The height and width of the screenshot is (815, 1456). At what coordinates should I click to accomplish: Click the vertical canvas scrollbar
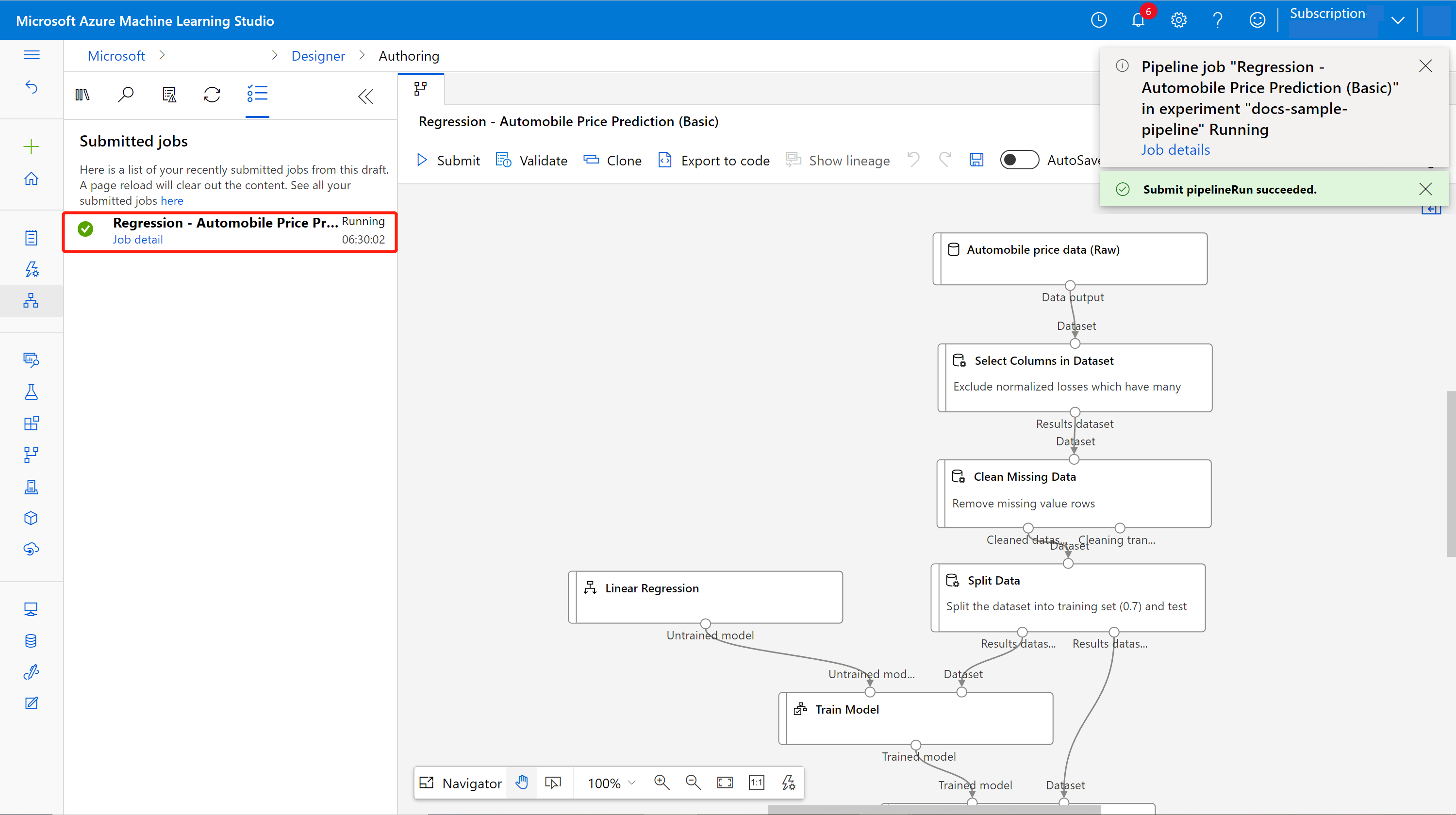point(1451,473)
